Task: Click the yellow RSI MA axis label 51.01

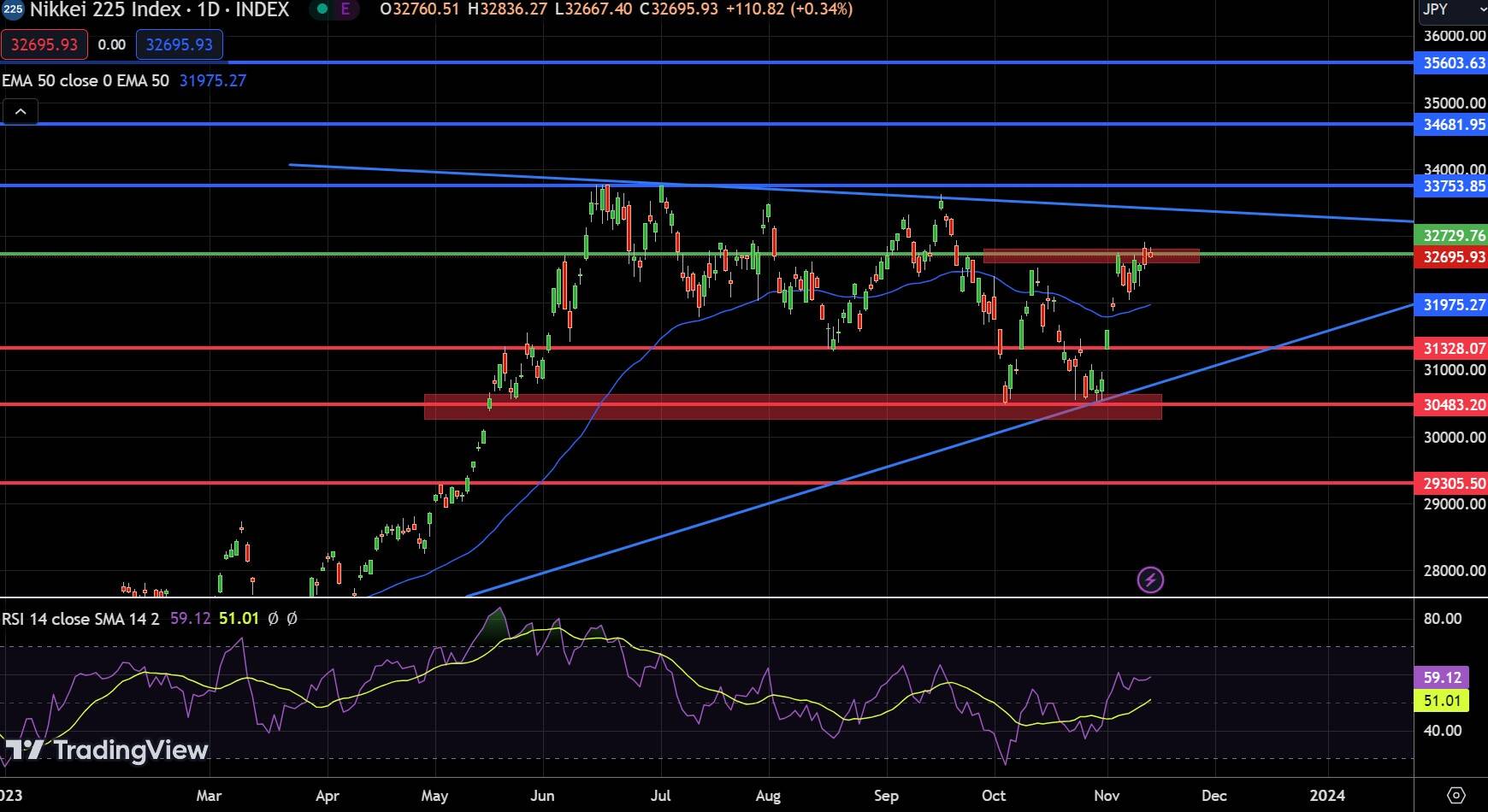Action: [x=1442, y=701]
